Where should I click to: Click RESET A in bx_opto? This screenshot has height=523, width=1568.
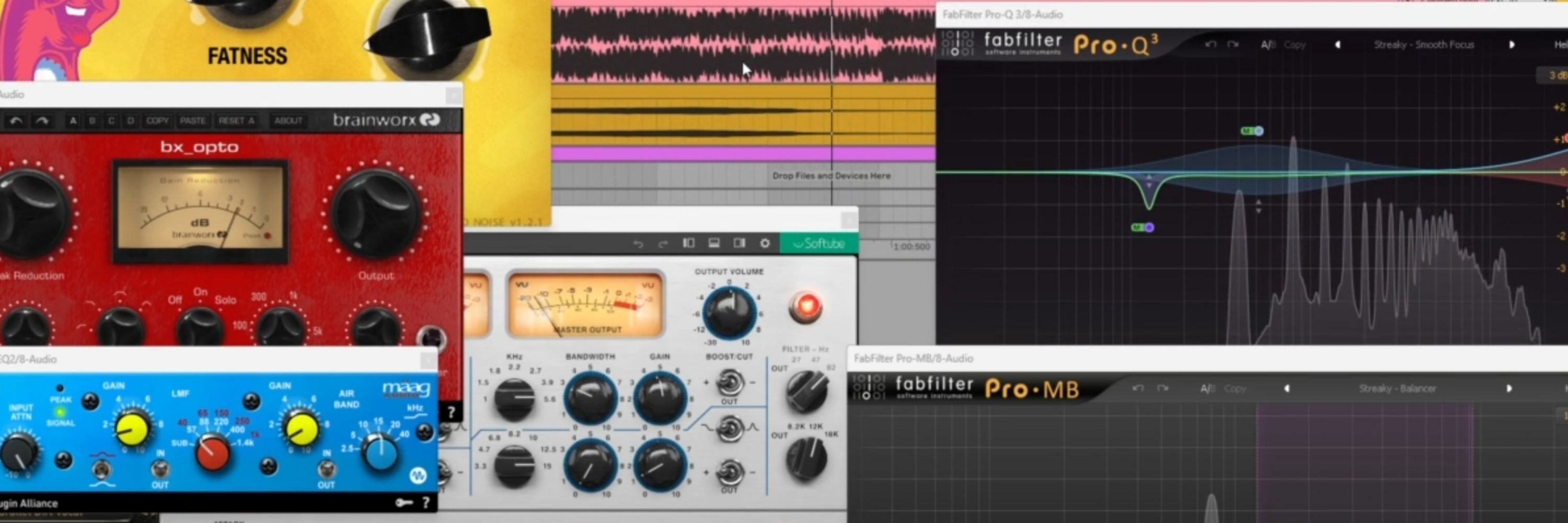point(236,121)
